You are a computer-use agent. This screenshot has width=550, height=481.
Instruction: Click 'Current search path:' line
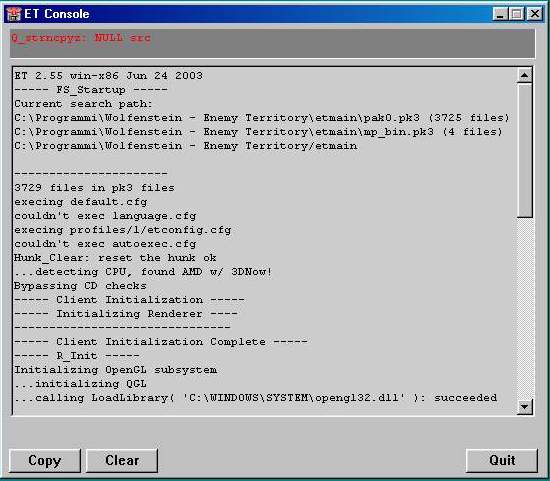tap(83, 104)
